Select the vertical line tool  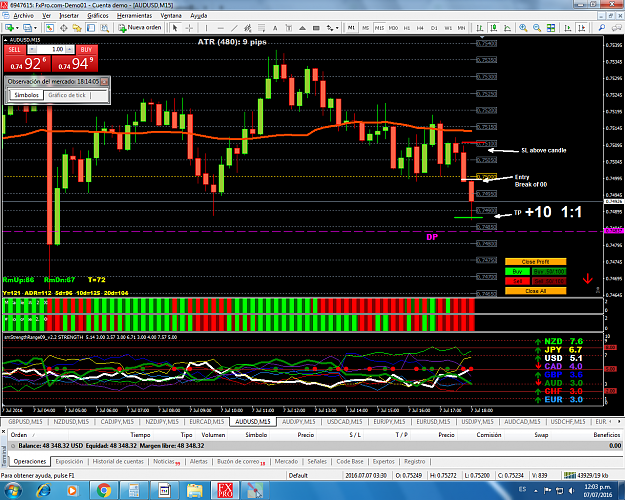[206, 28]
